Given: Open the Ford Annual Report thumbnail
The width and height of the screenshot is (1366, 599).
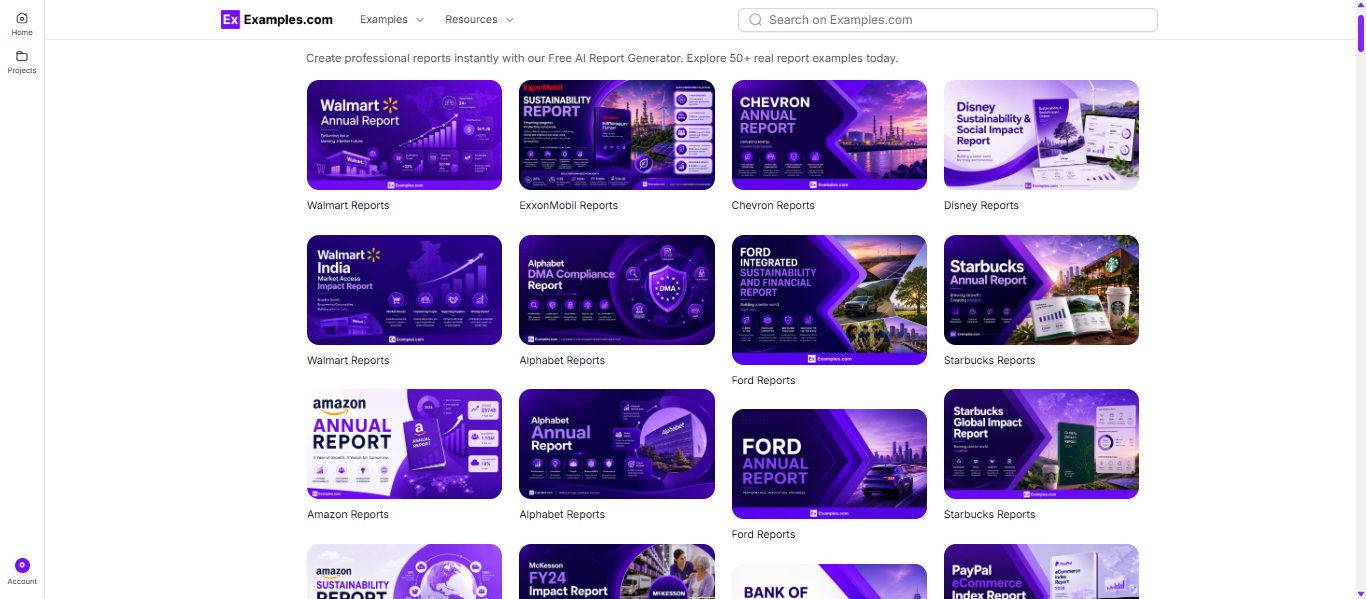Looking at the screenshot, I should click(x=829, y=464).
